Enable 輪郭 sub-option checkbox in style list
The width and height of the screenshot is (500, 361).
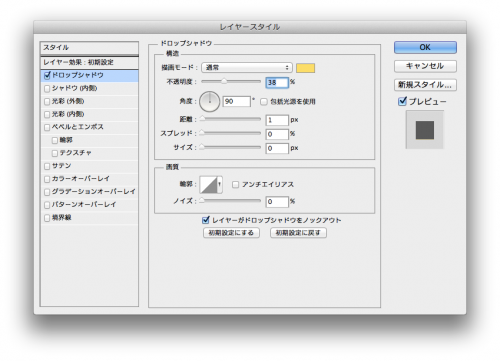[x=55, y=140]
